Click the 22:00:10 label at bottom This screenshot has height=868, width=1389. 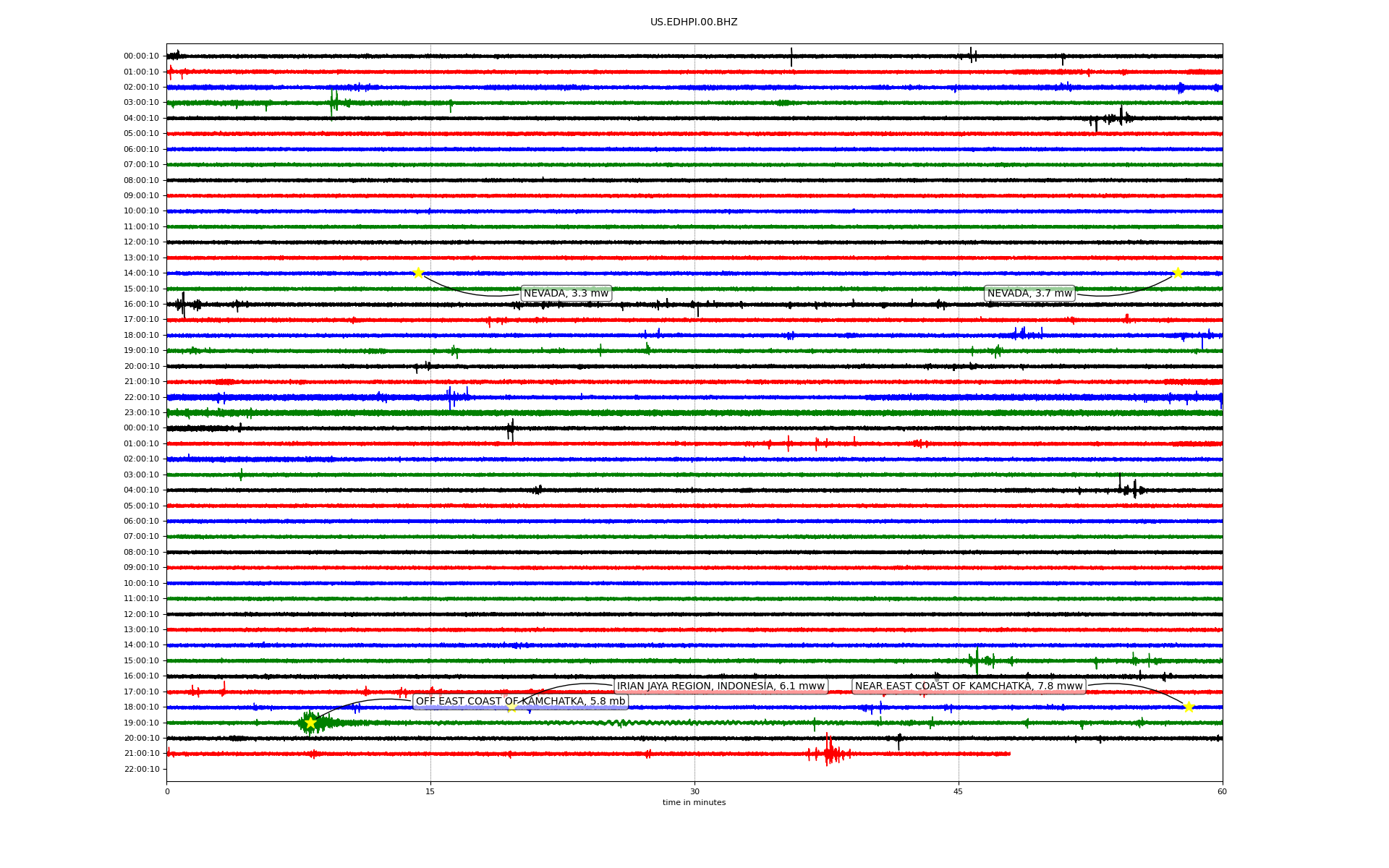click(141, 769)
